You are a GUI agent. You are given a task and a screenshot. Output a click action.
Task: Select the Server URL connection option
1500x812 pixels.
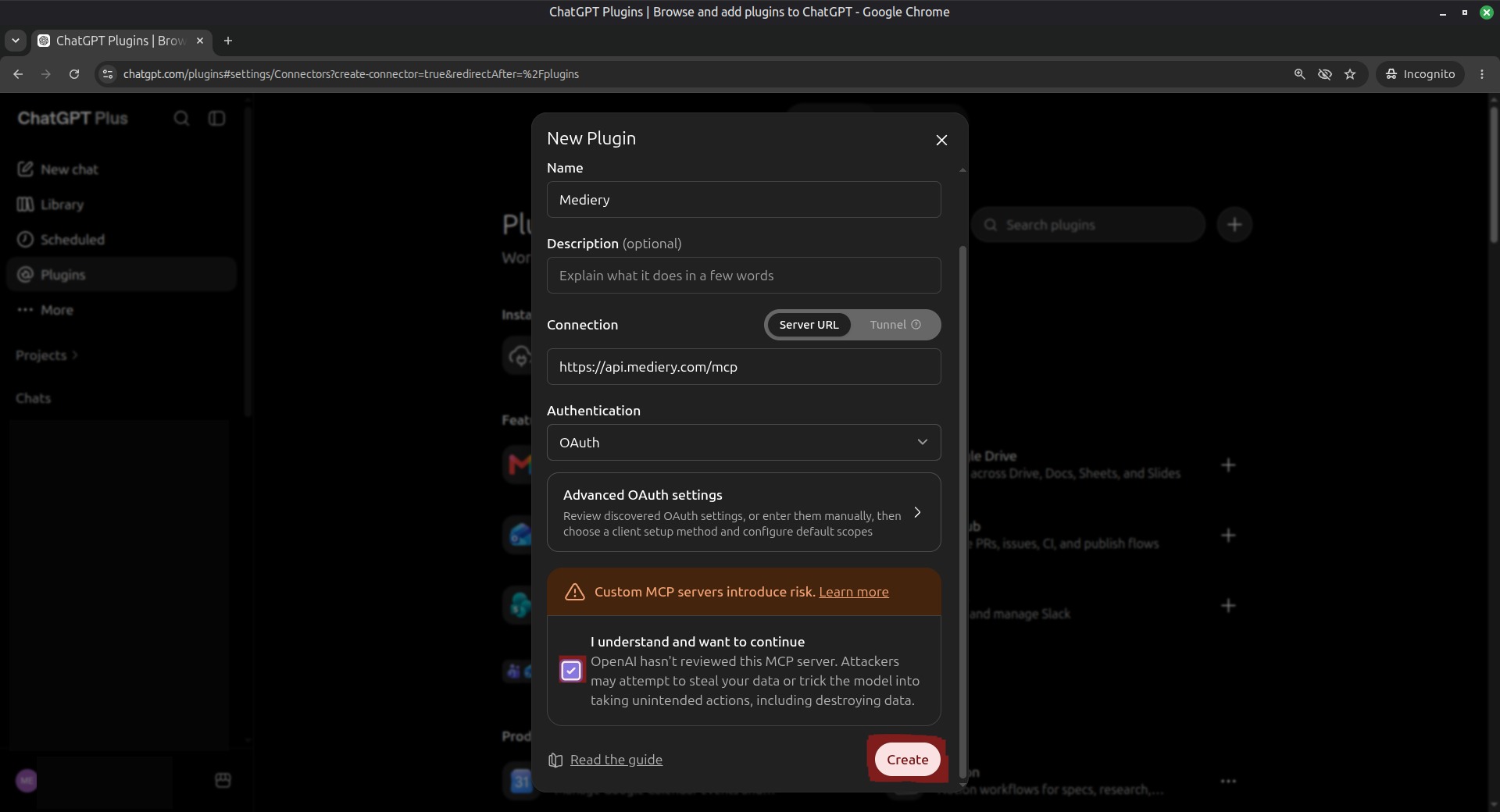pyautogui.click(x=809, y=325)
